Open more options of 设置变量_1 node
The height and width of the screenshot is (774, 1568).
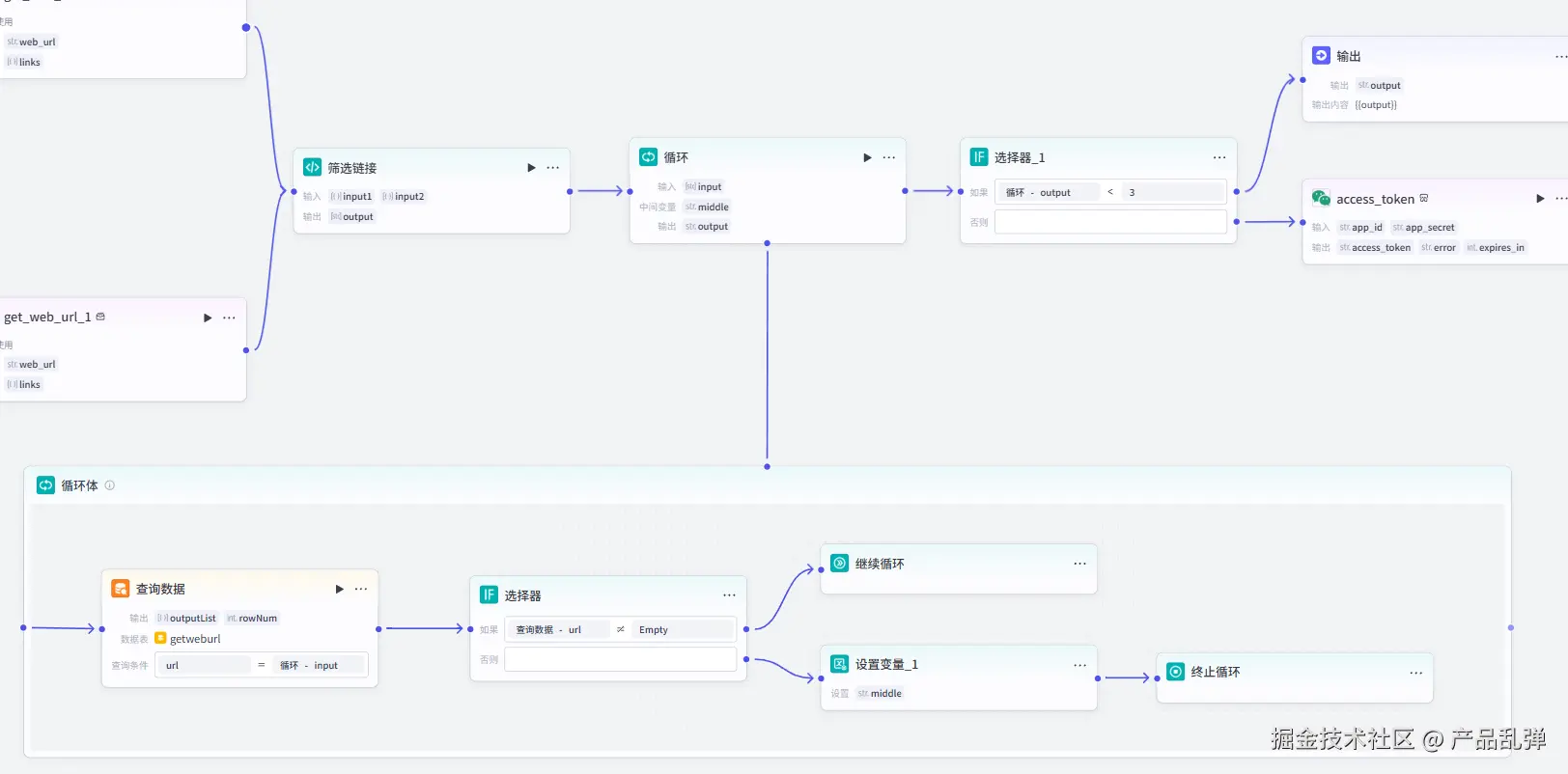[x=1079, y=665]
